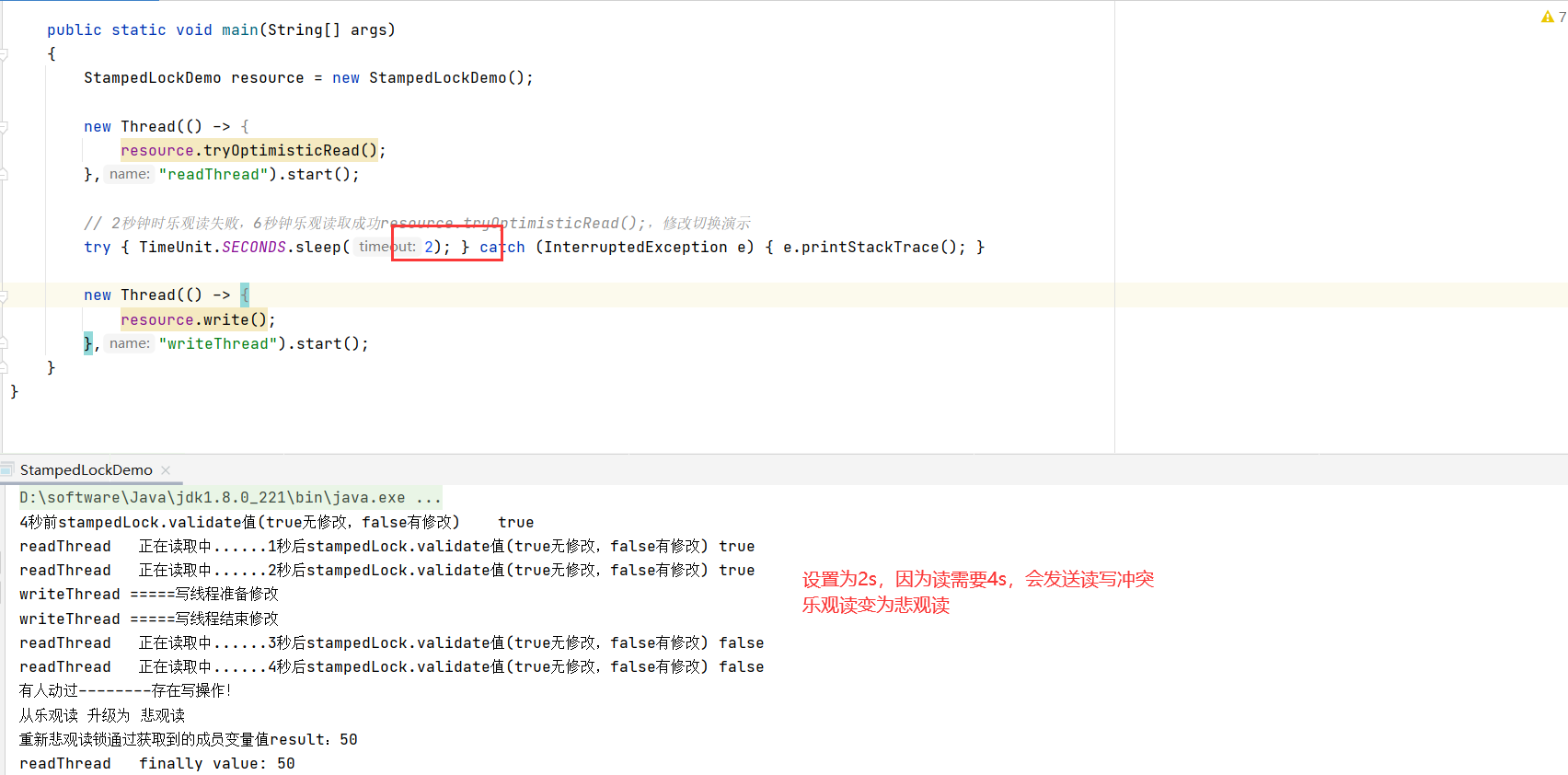The width and height of the screenshot is (1568, 775).
Task: Collapse the readThread lambda fold marker
Action: (x=4, y=127)
